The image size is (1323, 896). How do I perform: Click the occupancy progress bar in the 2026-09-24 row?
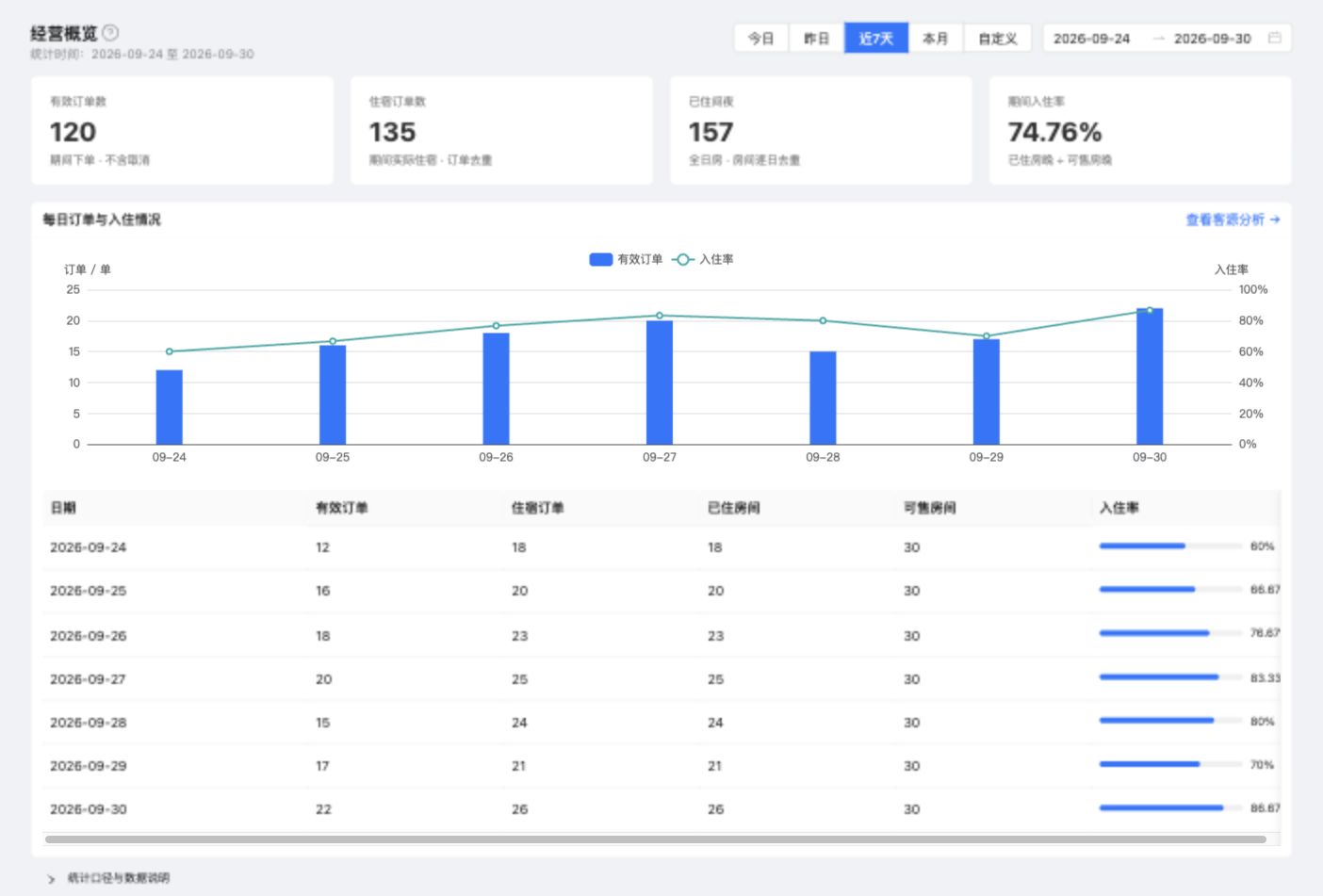coord(1169,546)
